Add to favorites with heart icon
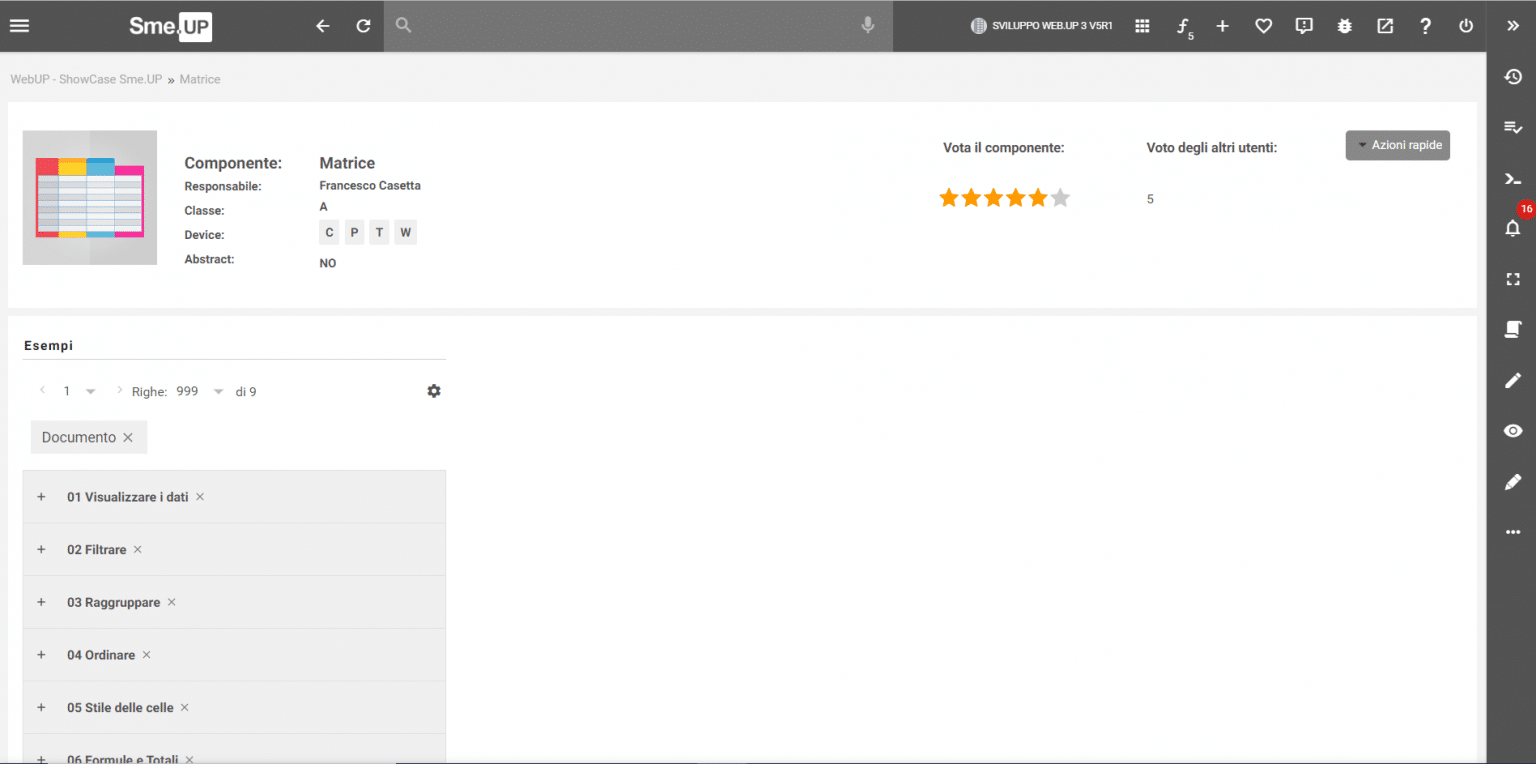 1263,26
